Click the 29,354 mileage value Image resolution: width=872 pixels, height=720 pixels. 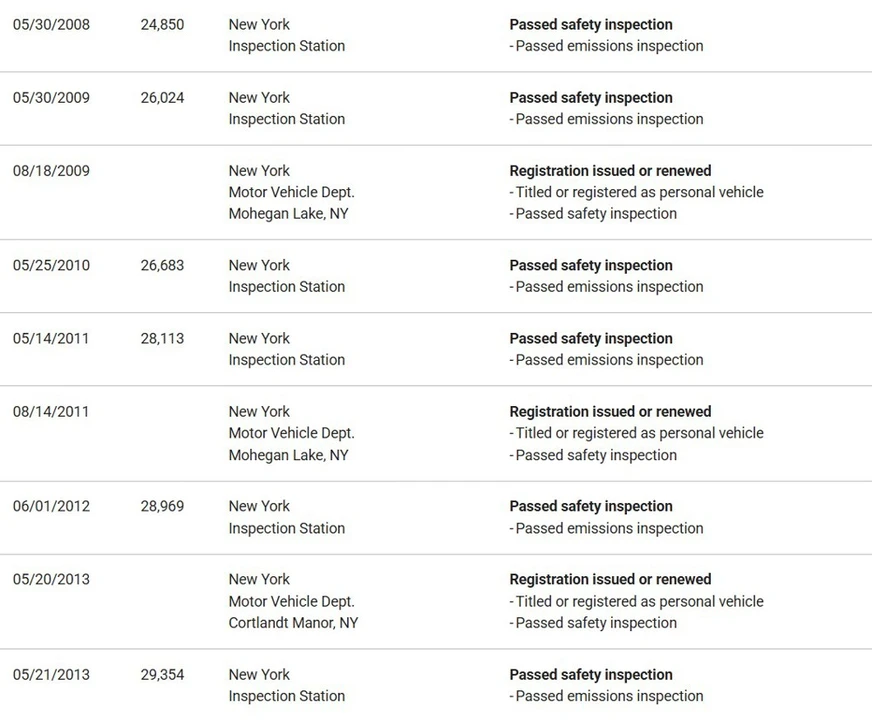point(162,675)
